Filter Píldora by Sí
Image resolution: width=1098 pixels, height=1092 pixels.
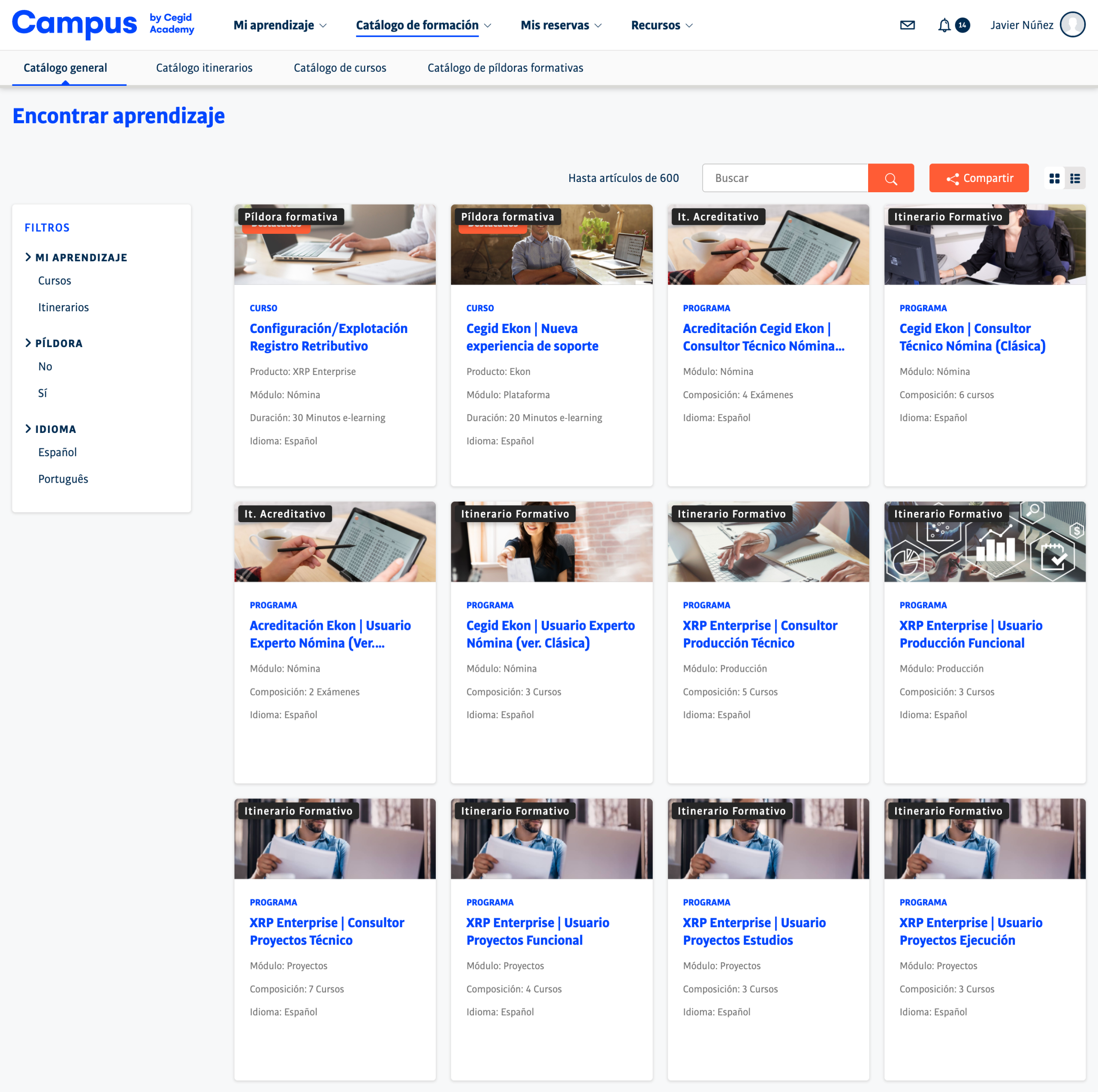pos(42,393)
